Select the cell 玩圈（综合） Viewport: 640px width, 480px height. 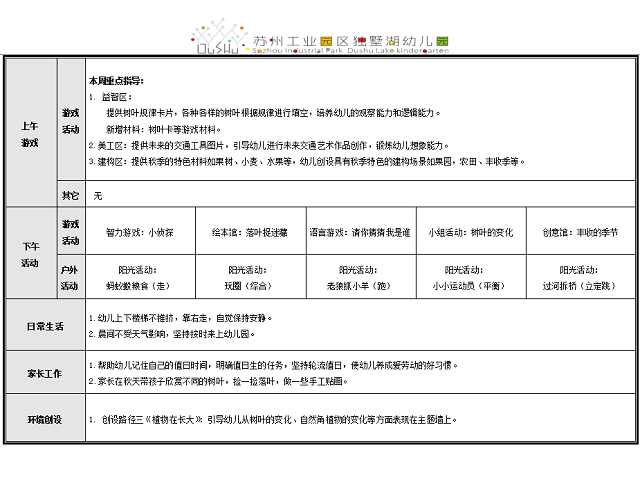[x=251, y=277]
